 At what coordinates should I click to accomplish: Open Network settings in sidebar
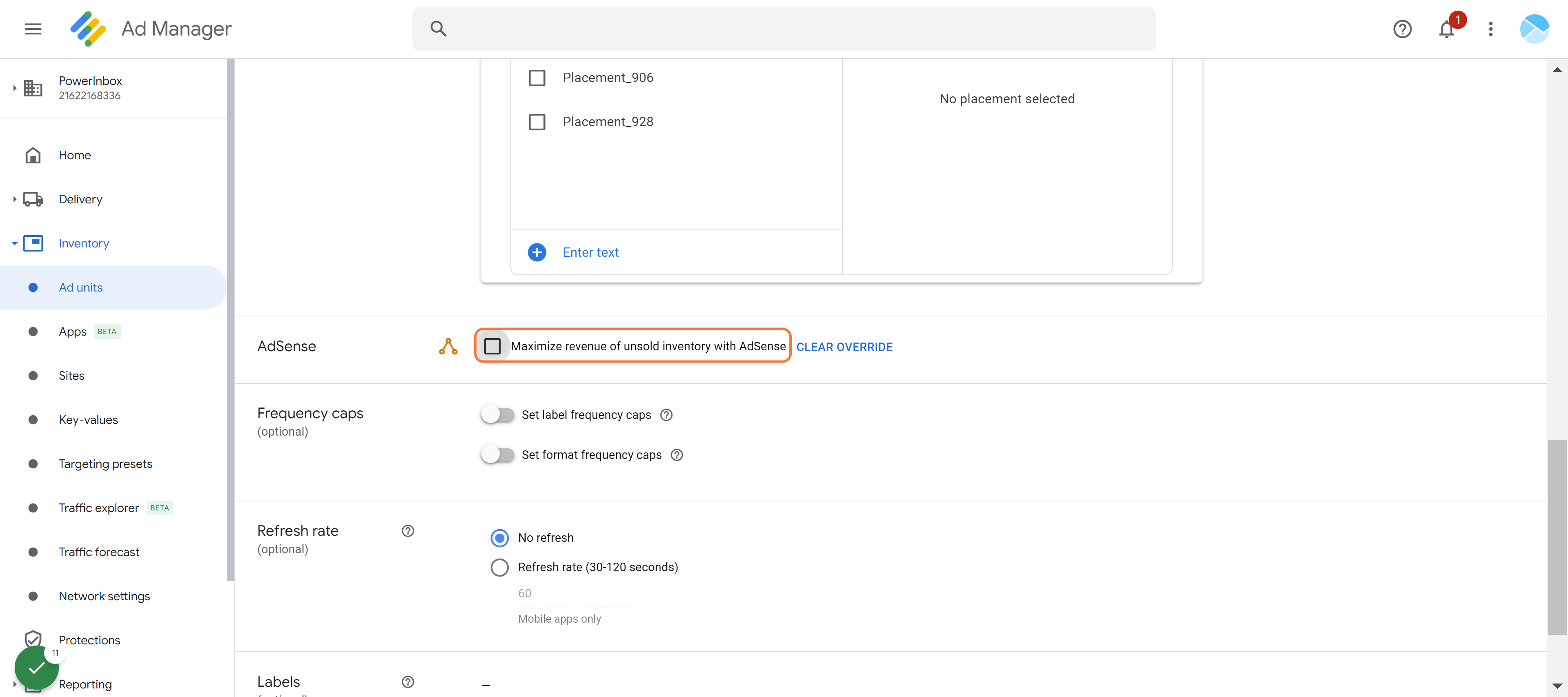click(x=113, y=597)
